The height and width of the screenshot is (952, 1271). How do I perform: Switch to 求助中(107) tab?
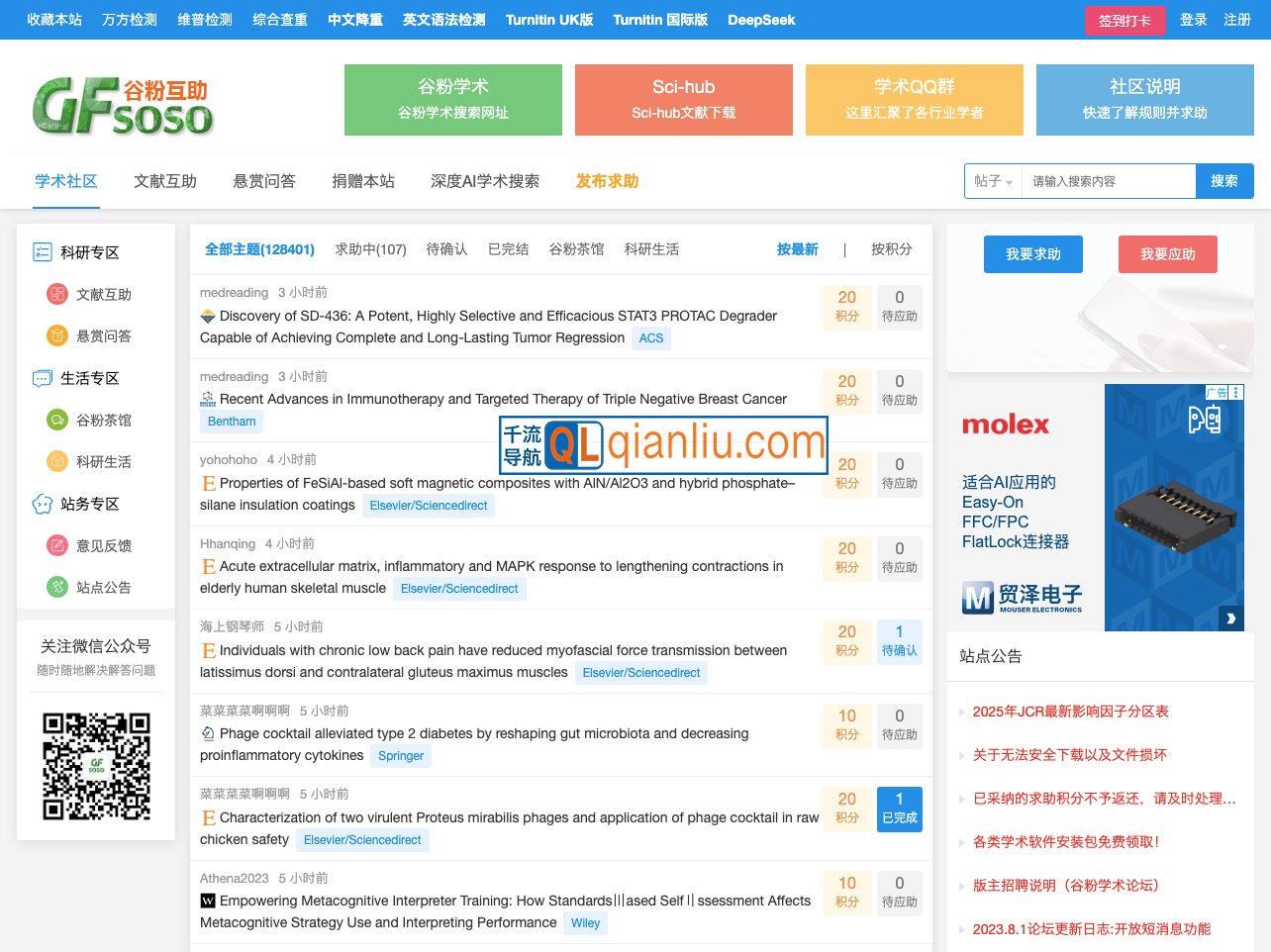tap(370, 249)
